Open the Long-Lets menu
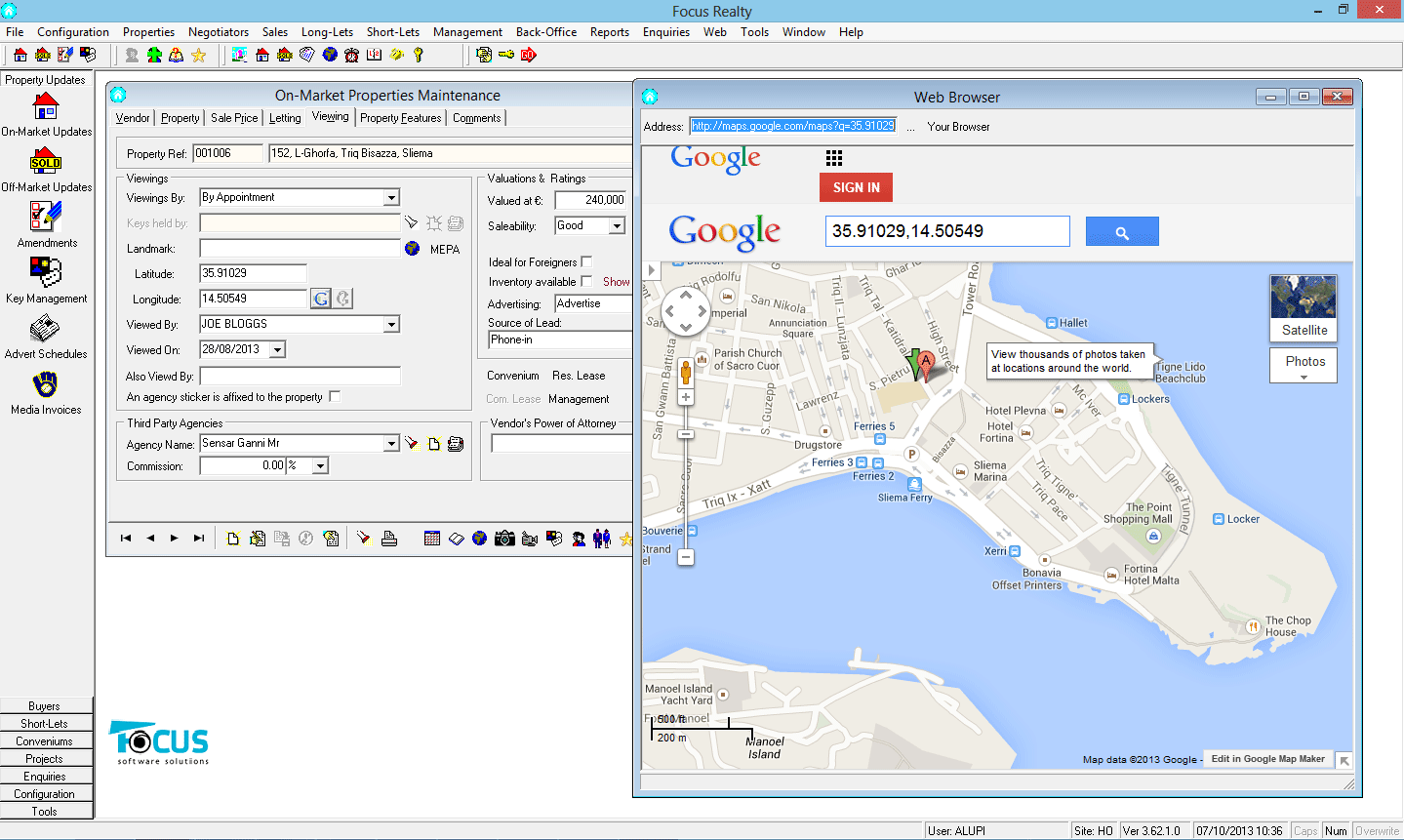Viewport: 1404px width, 840px height. pyautogui.click(x=327, y=32)
